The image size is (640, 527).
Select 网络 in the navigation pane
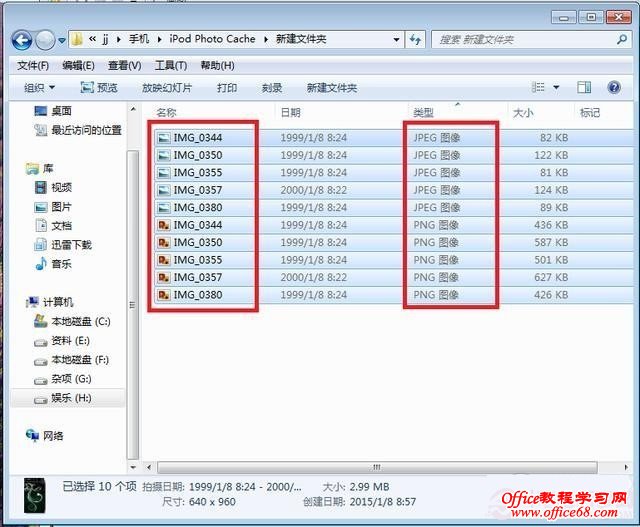(44, 436)
